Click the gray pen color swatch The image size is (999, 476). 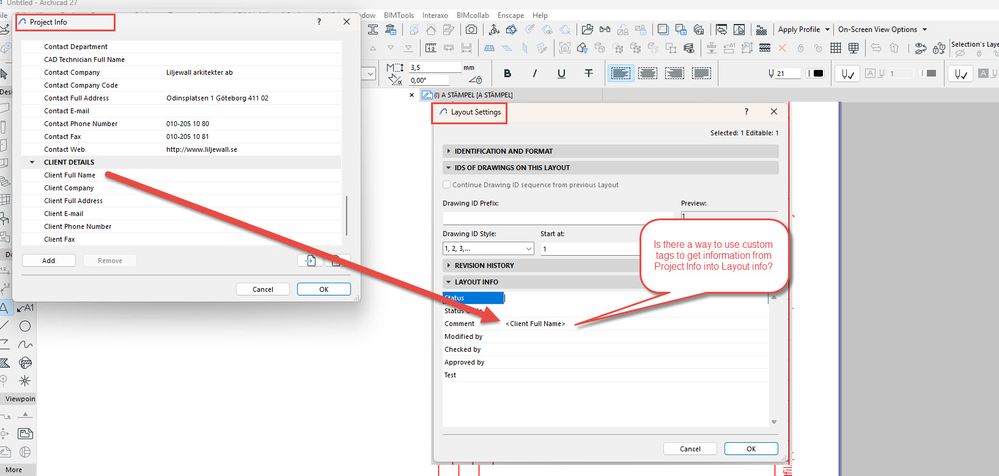pyautogui.click(x=931, y=74)
